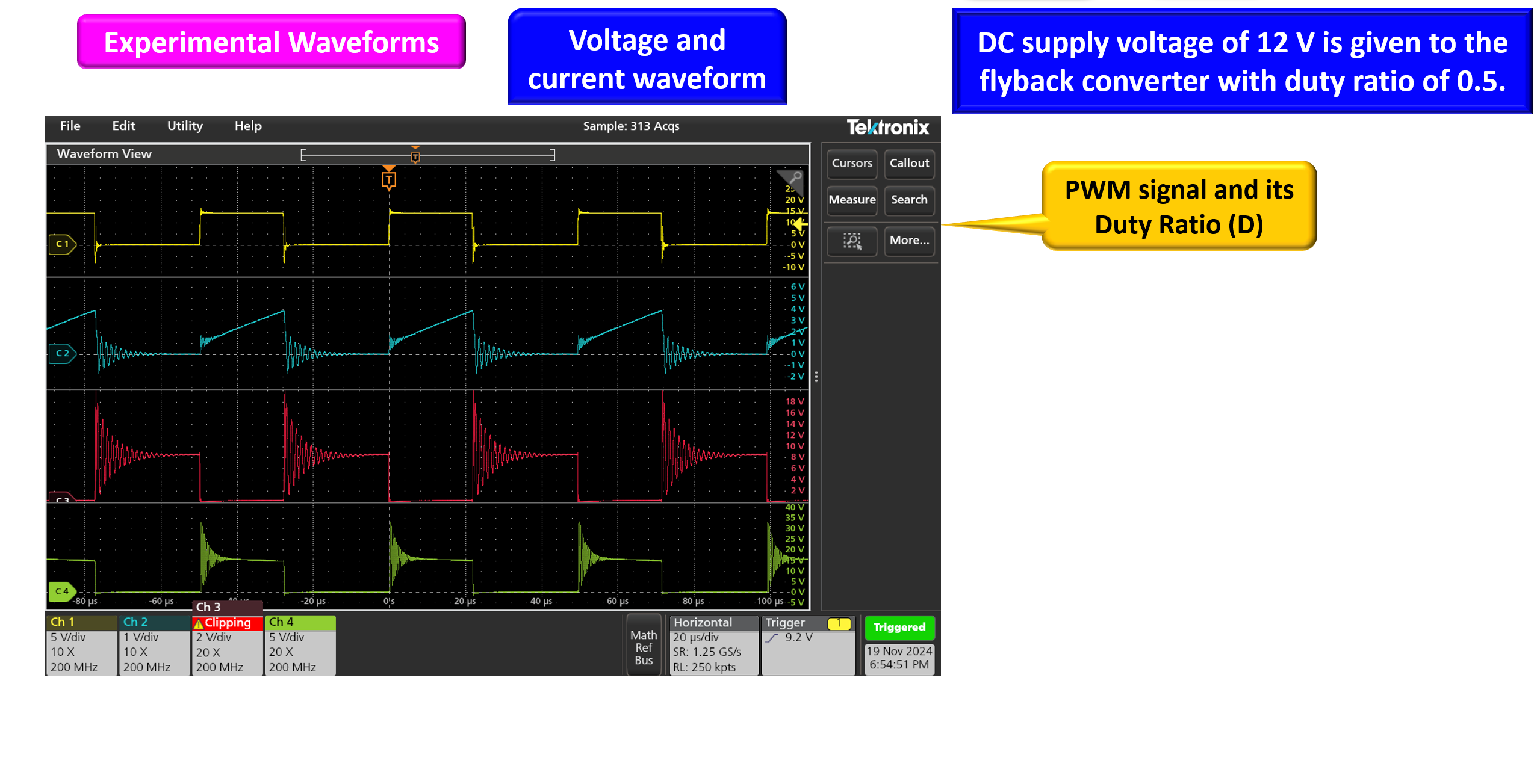This screenshot has height=784, width=1540.
Task: Select the C2 channel handle
Action: pos(62,353)
